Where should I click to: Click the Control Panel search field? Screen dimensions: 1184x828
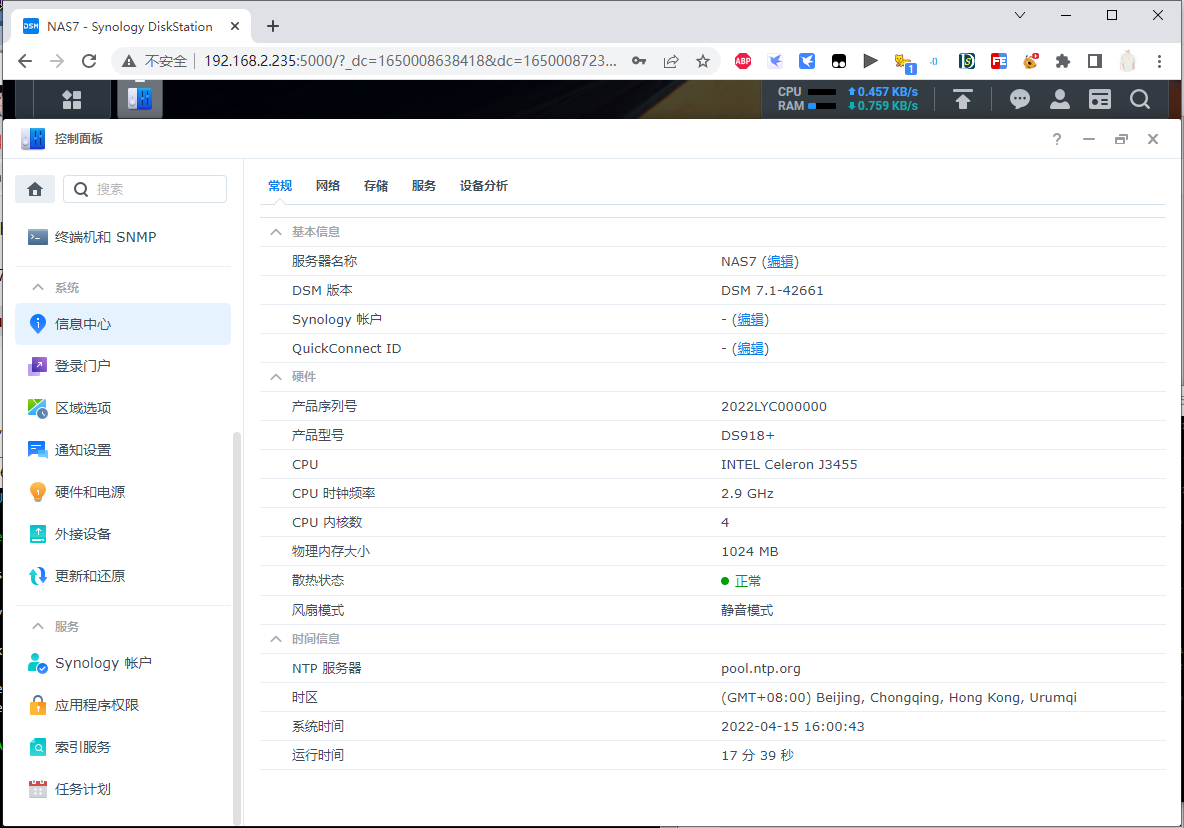coord(145,189)
